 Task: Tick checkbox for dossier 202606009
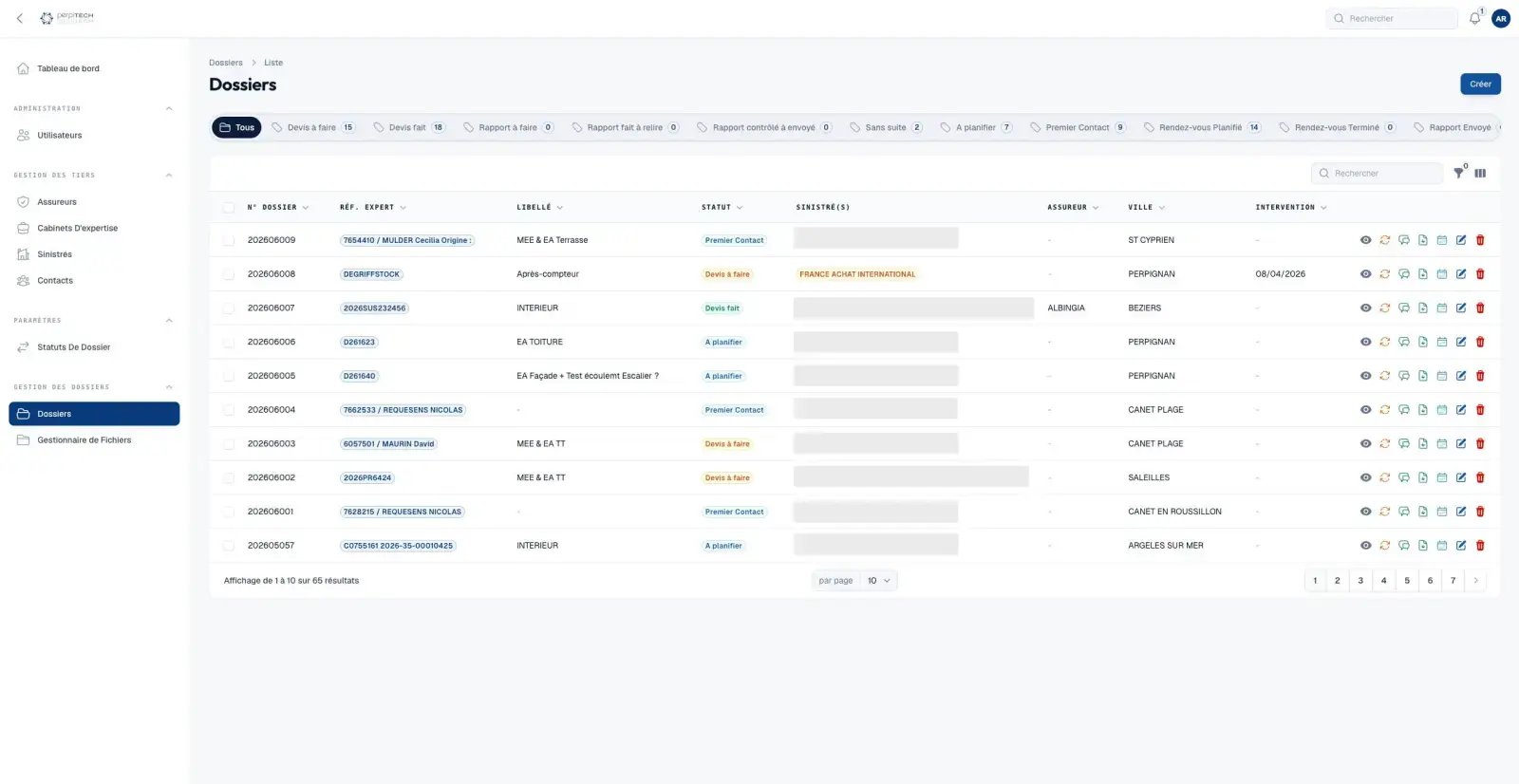point(229,240)
